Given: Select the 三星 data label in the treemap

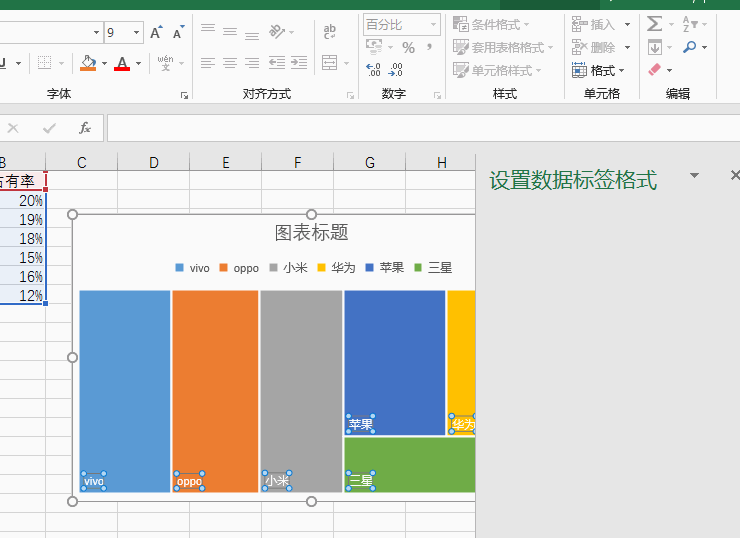Looking at the screenshot, I should pos(361,481).
